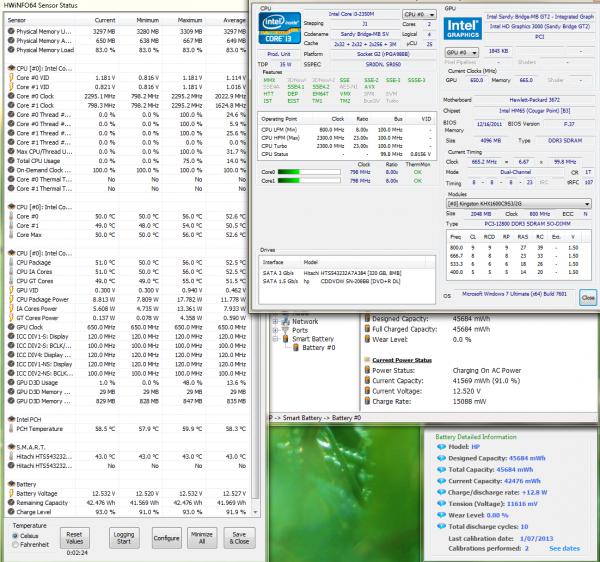Image resolution: width=600 pixels, height=562 pixels.
Task: Open the CPU #0 selector dropdown
Action: coord(419,15)
